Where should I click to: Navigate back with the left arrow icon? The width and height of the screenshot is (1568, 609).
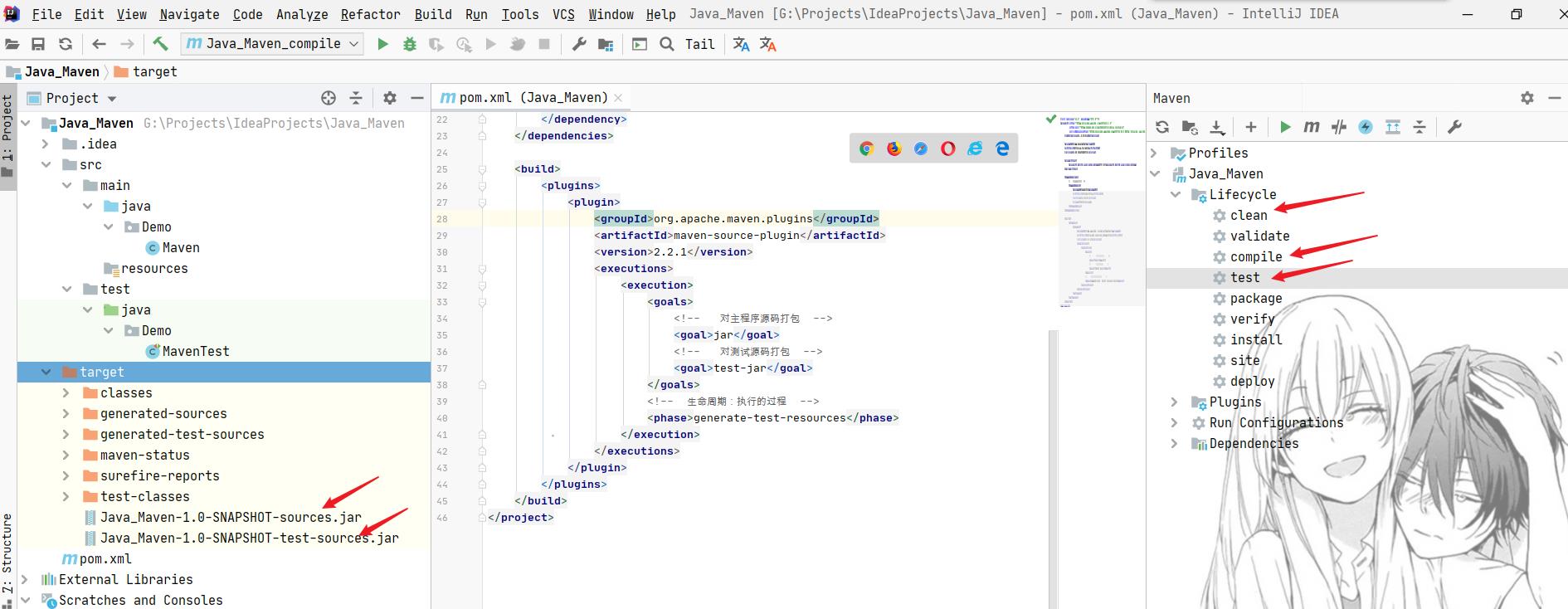[100, 44]
